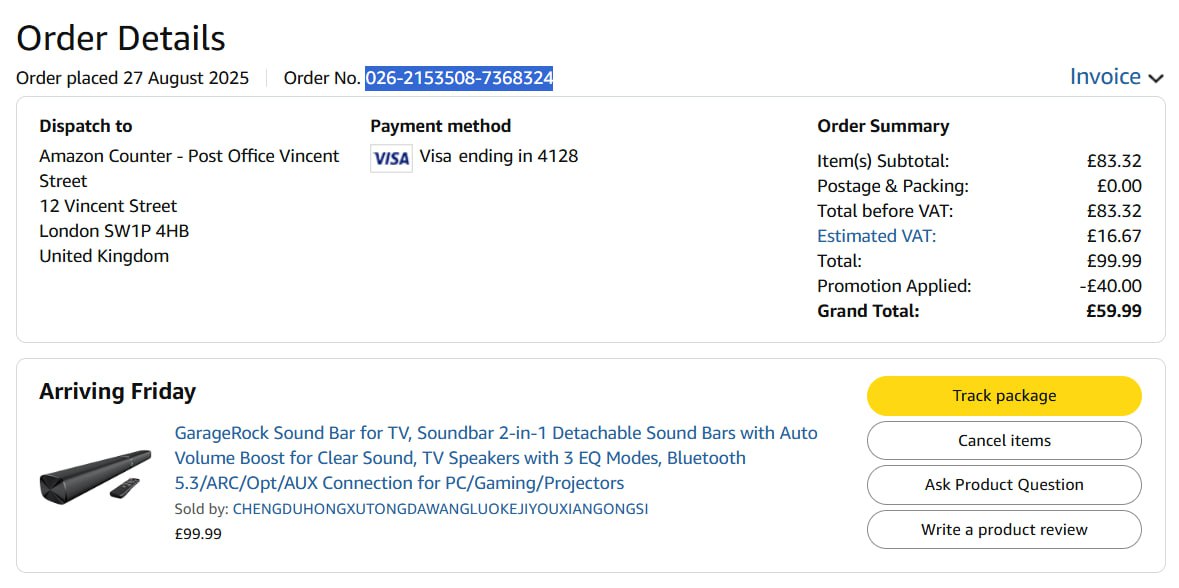Screen dimensions: 1179x588
Task: Click the Arriving Friday delivery heading
Action: pyautogui.click(x=117, y=391)
